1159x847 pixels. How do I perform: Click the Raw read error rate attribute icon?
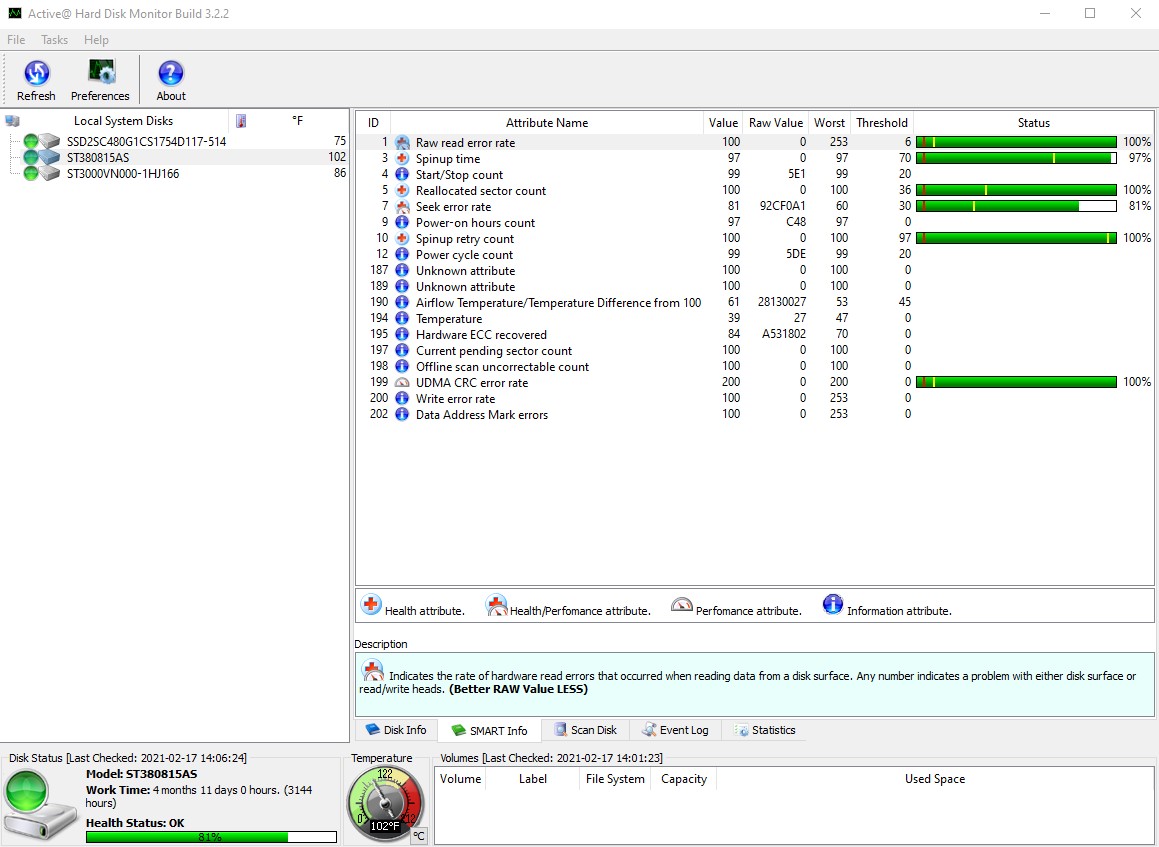point(402,143)
